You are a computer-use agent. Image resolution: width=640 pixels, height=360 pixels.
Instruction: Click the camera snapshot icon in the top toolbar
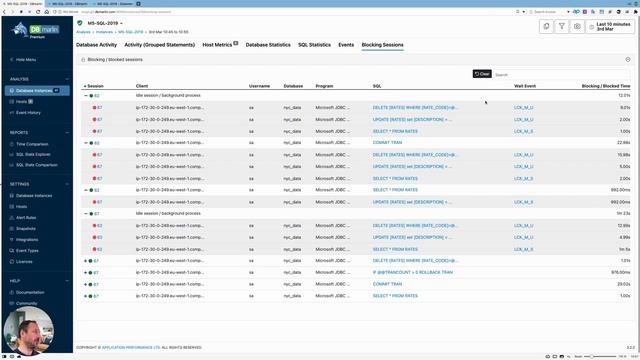pos(577,26)
